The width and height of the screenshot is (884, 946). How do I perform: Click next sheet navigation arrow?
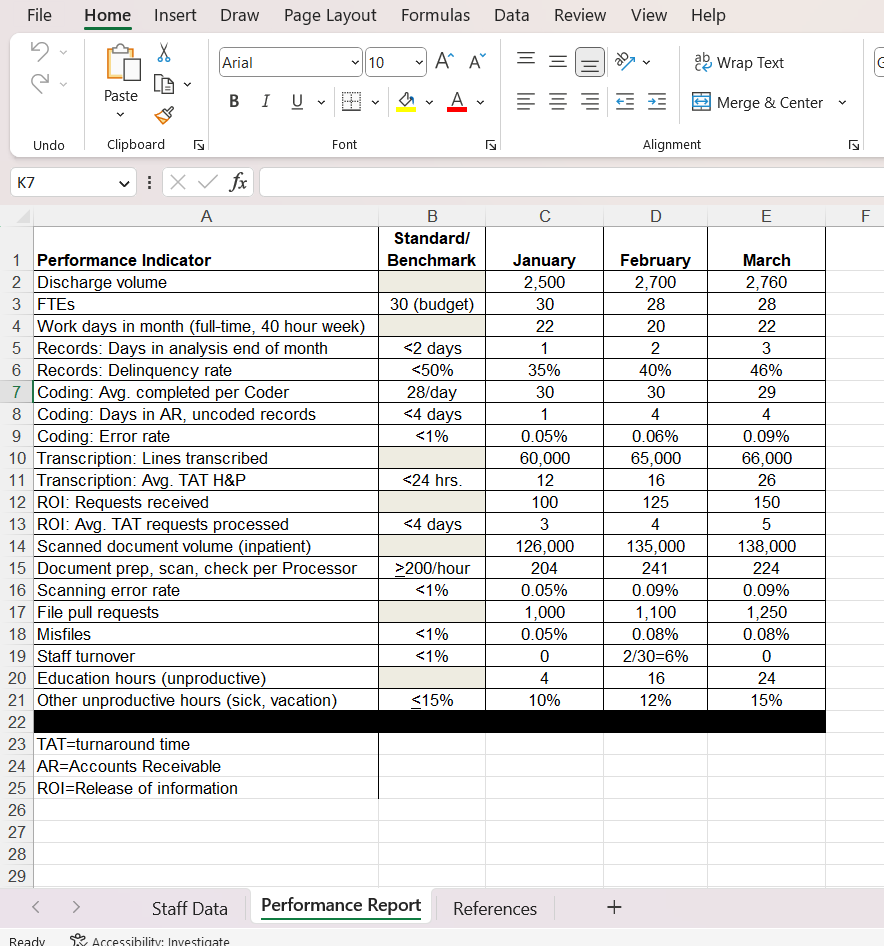point(75,907)
